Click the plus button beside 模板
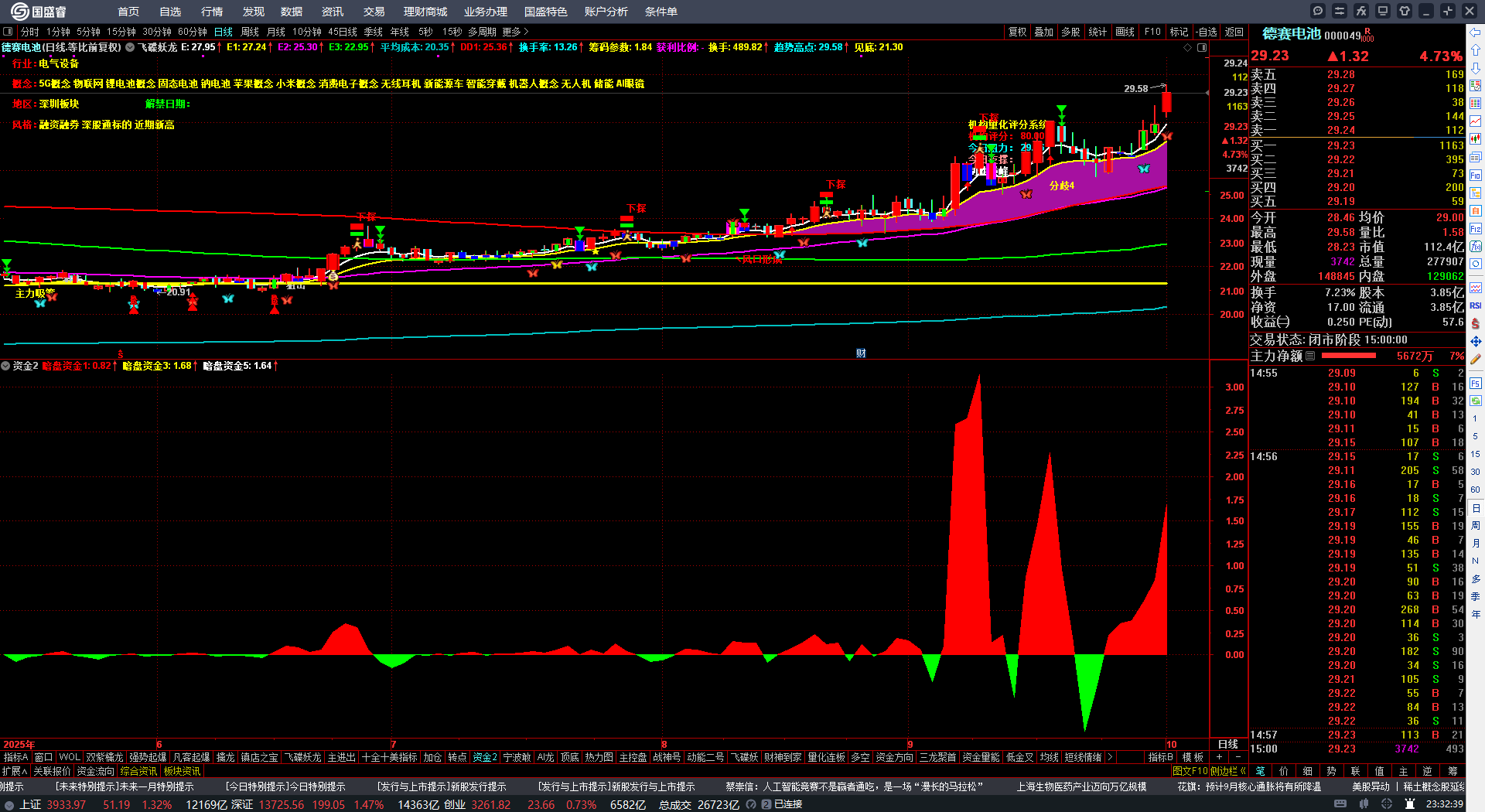 pyautogui.click(x=1220, y=757)
